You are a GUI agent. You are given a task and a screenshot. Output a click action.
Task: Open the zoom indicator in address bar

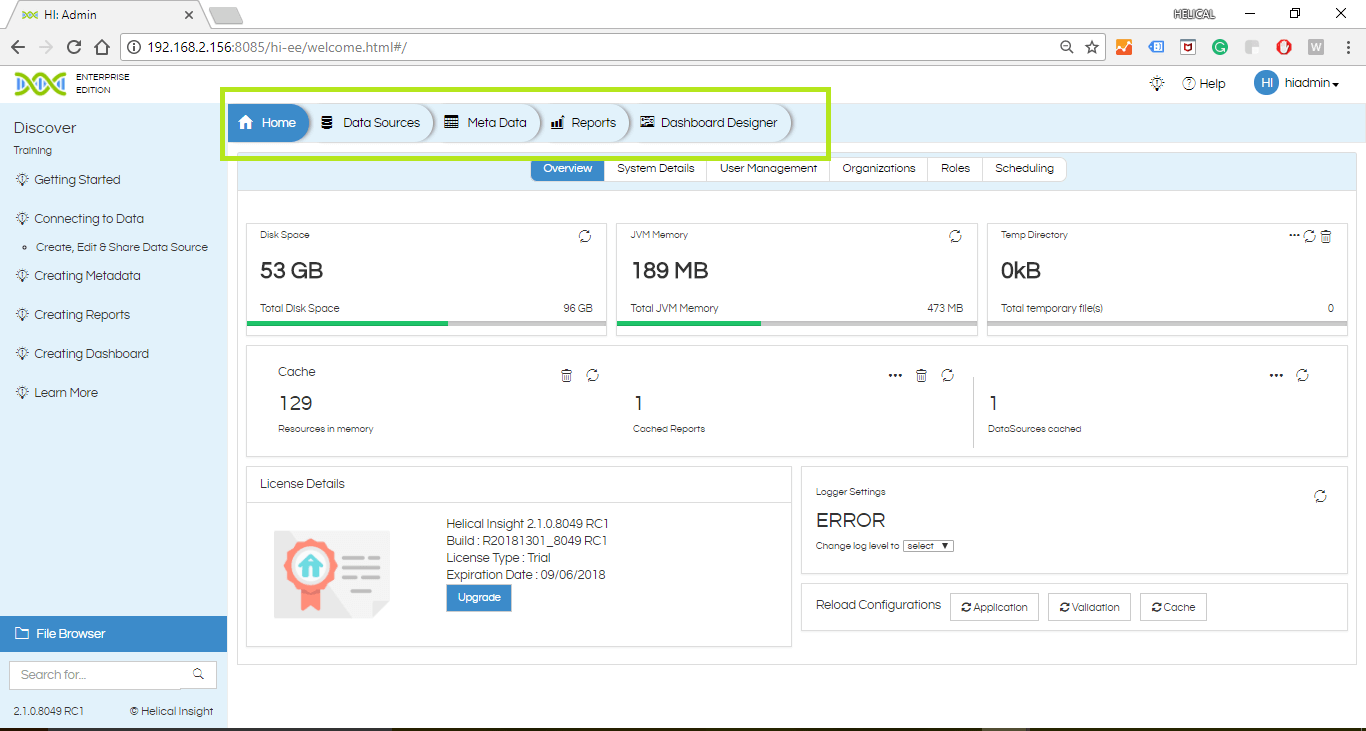[x=1067, y=47]
